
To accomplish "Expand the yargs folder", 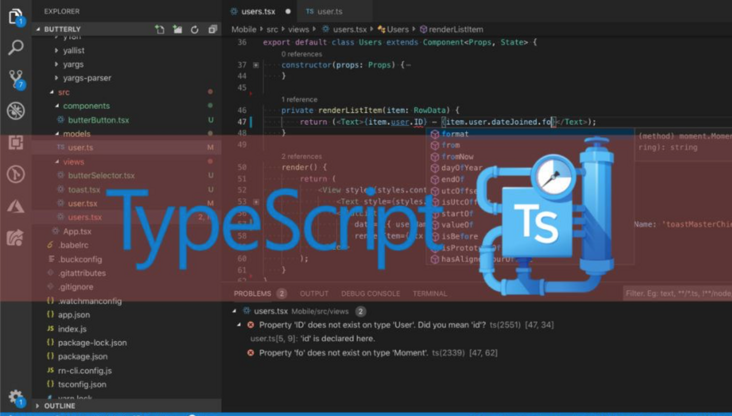I will click(x=56, y=64).
